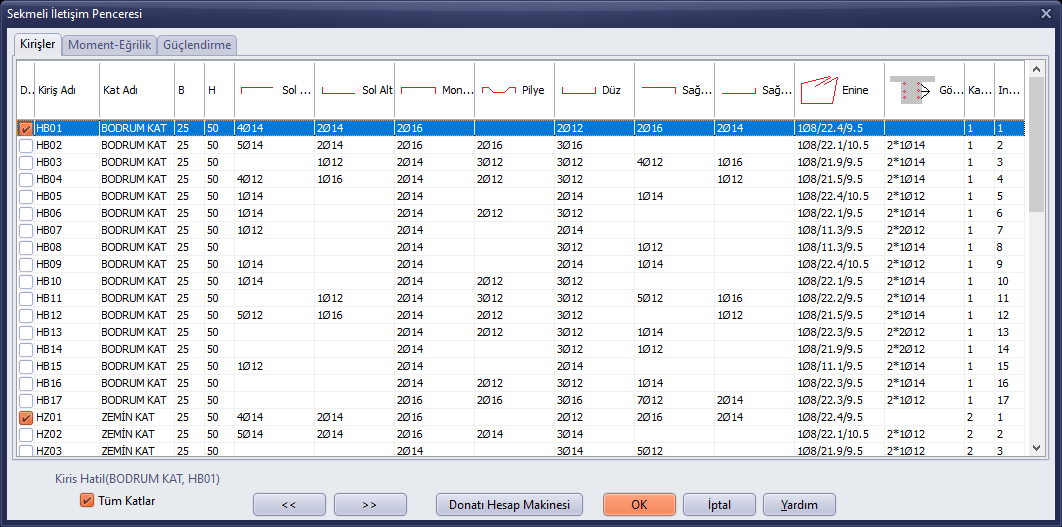1062x527 pixels.
Task: Uncheck the HZ01 row checkbox
Action: tap(26, 417)
